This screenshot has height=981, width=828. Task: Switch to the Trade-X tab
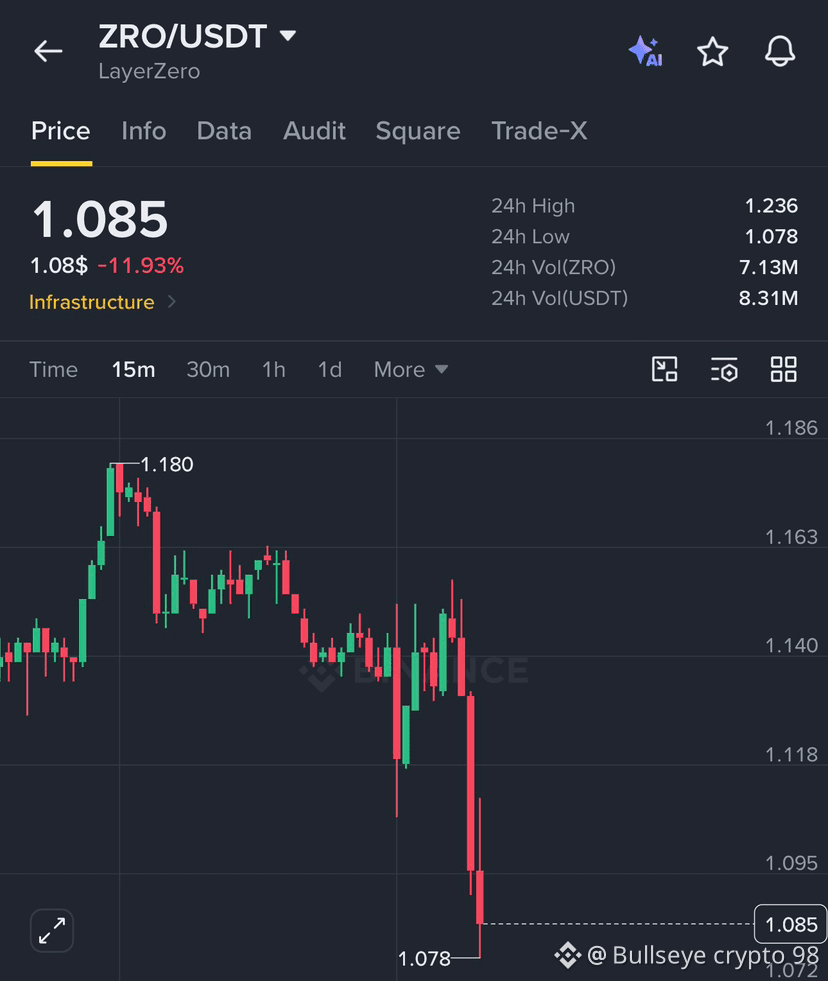point(539,131)
